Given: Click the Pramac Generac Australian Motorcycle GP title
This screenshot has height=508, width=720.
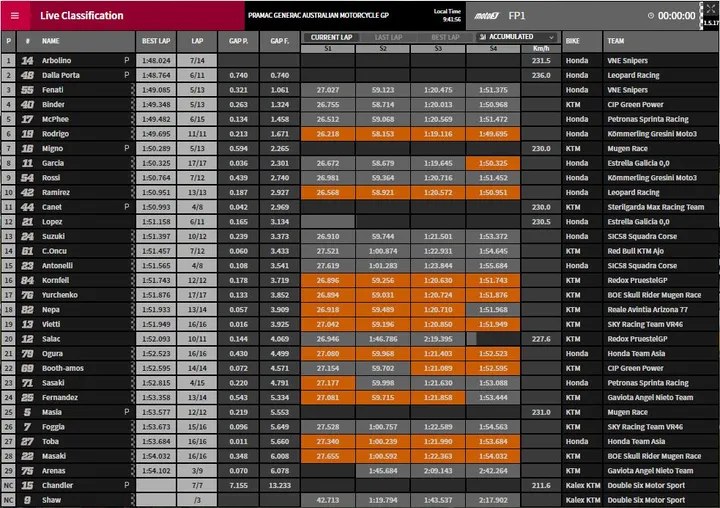Looking at the screenshot, I should 318,15.
